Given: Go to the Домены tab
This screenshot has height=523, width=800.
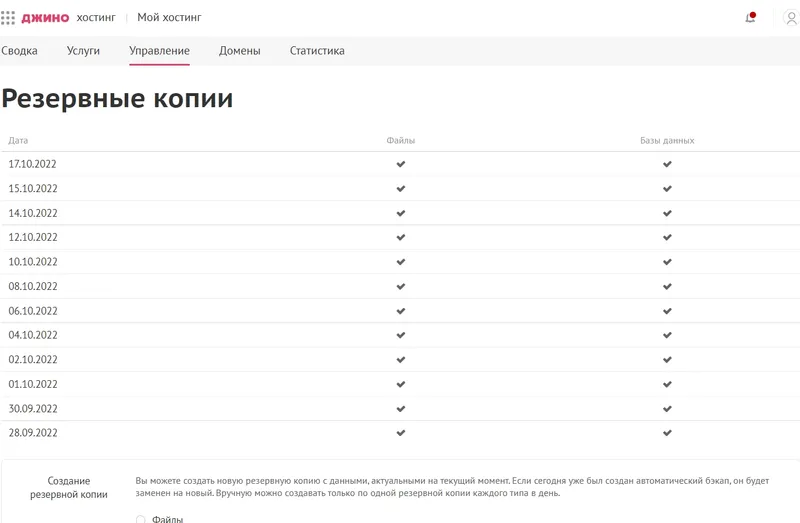Looking at the screenshot, I should tap(240, 51).
